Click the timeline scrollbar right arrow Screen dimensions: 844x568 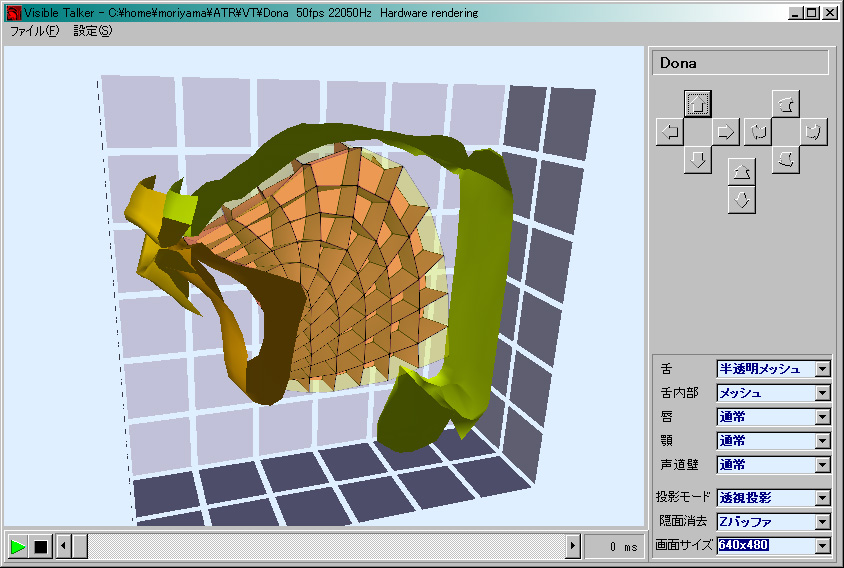click(x=573, y=546)
